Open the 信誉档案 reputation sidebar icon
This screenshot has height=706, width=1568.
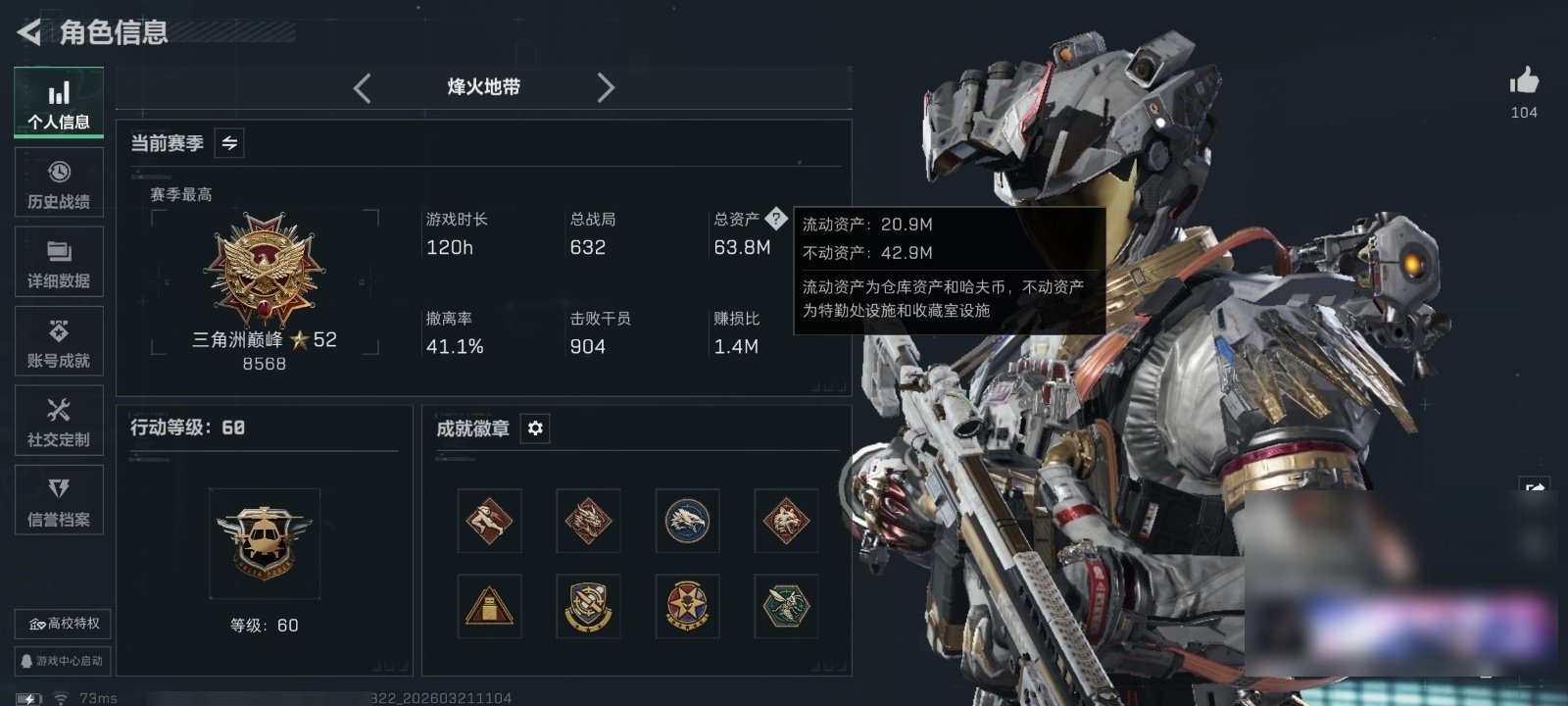click(59, 500)
